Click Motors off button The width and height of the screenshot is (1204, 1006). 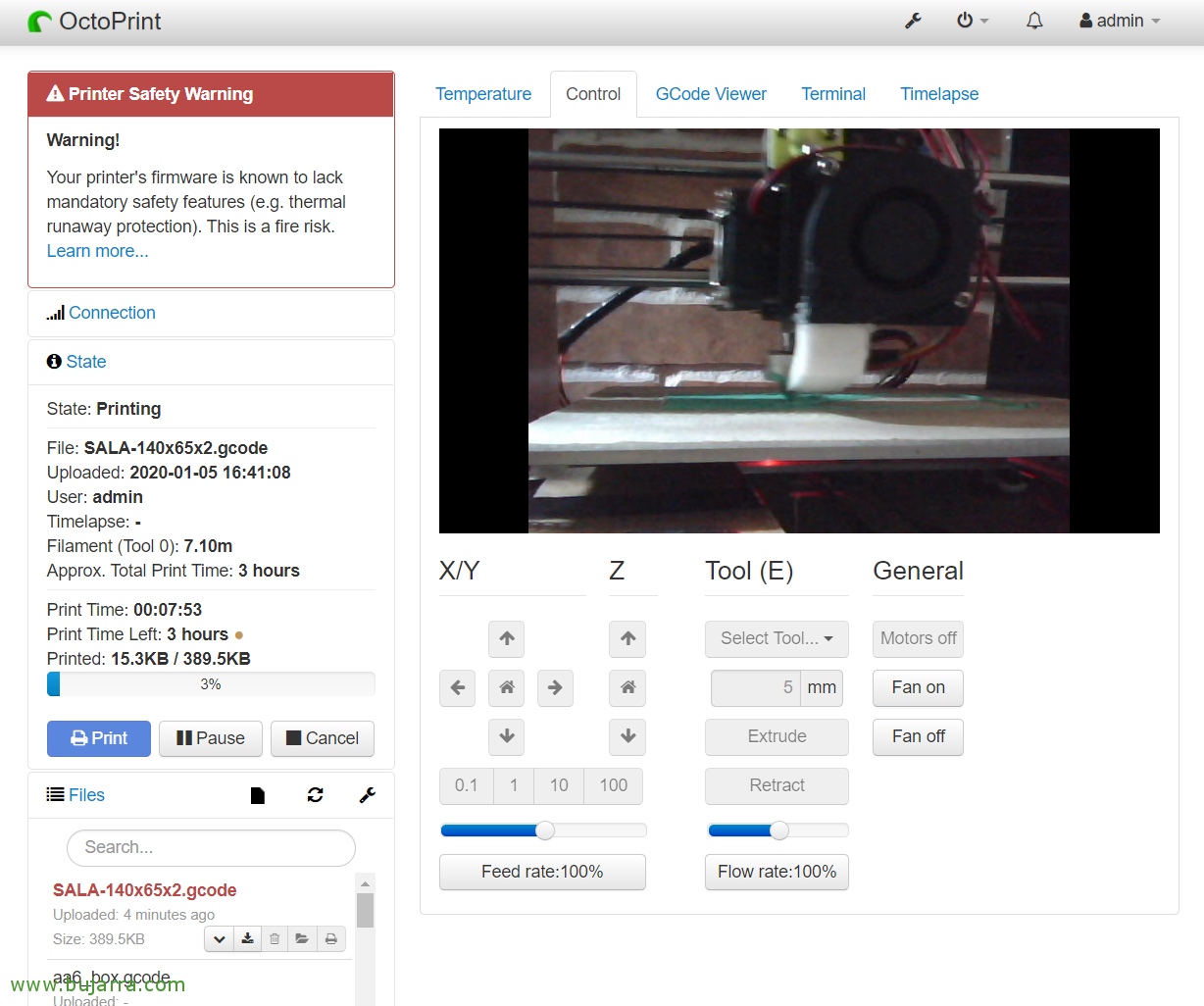[x=918, y=638]
